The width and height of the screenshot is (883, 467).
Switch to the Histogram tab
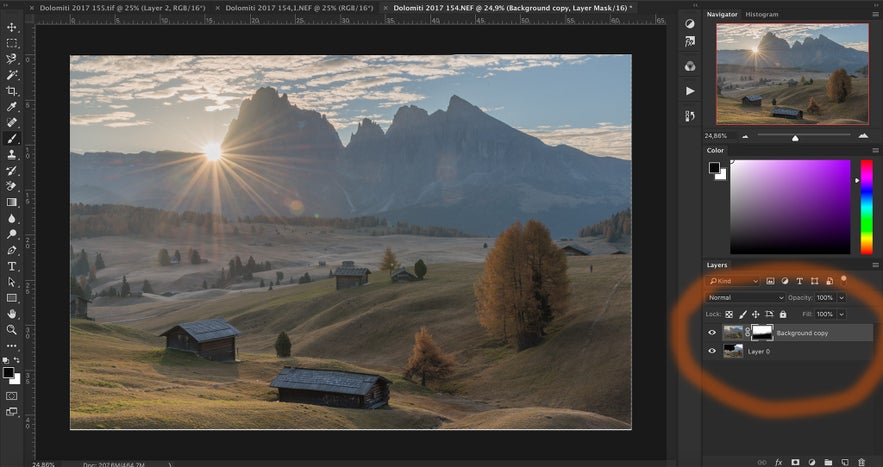pyautogui.click(x=761, y=14)
